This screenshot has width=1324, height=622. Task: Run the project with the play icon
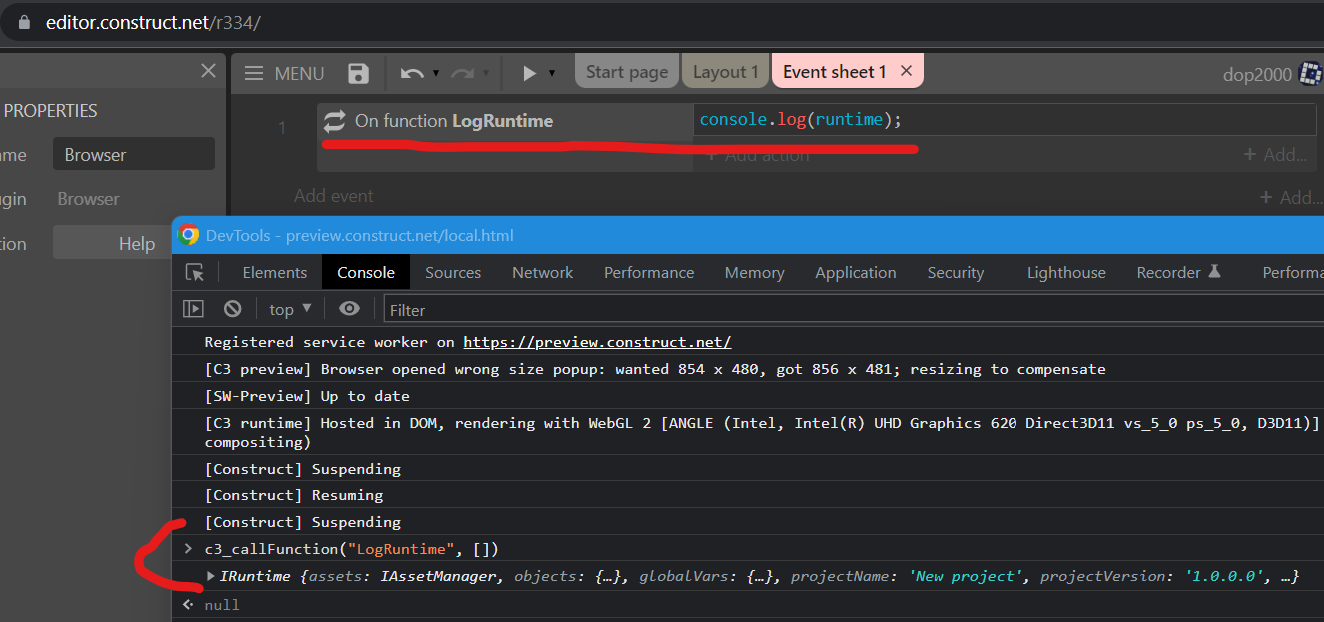point(530,72)
